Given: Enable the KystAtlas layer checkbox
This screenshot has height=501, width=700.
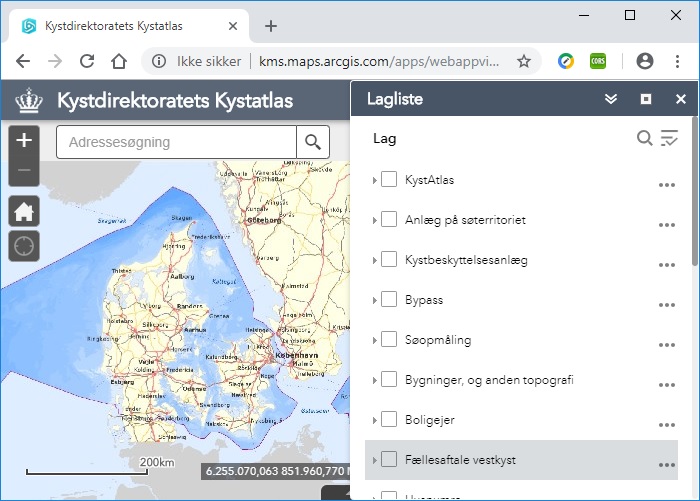Looking at the screenshot, I should pyautogui.click(x=389, y=179).
